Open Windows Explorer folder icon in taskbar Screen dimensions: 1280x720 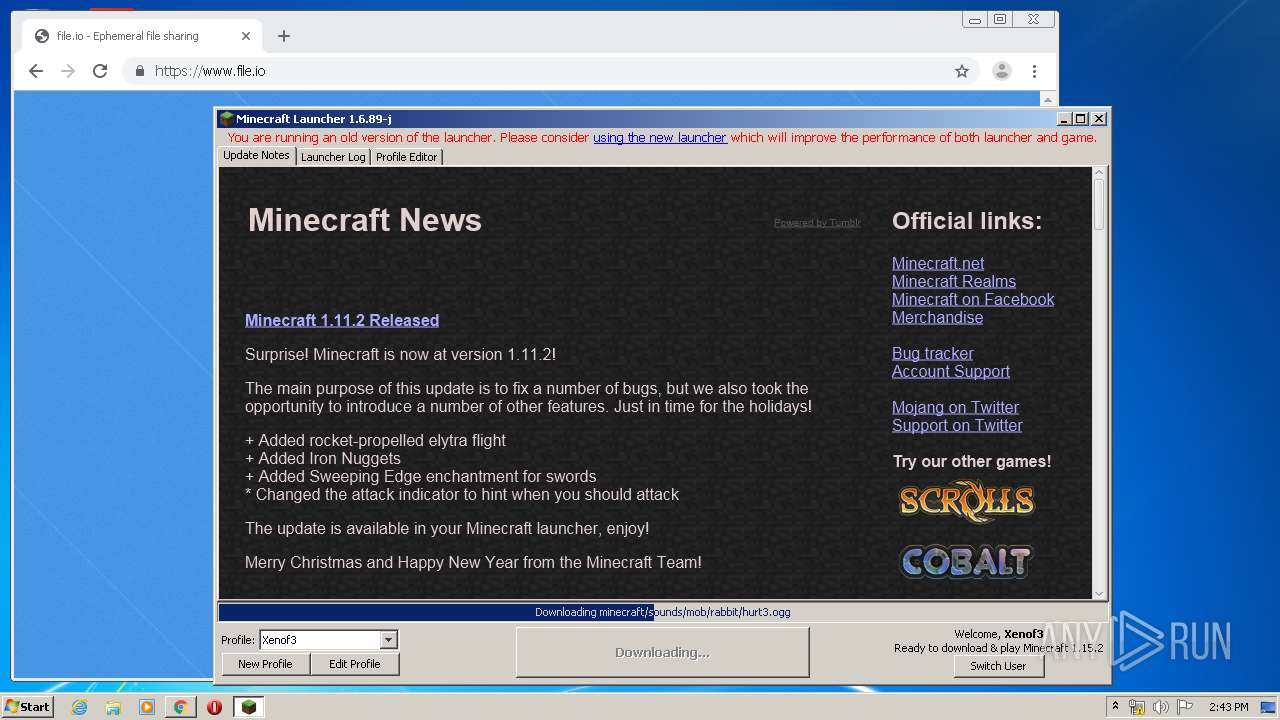[x=113, y=707]
